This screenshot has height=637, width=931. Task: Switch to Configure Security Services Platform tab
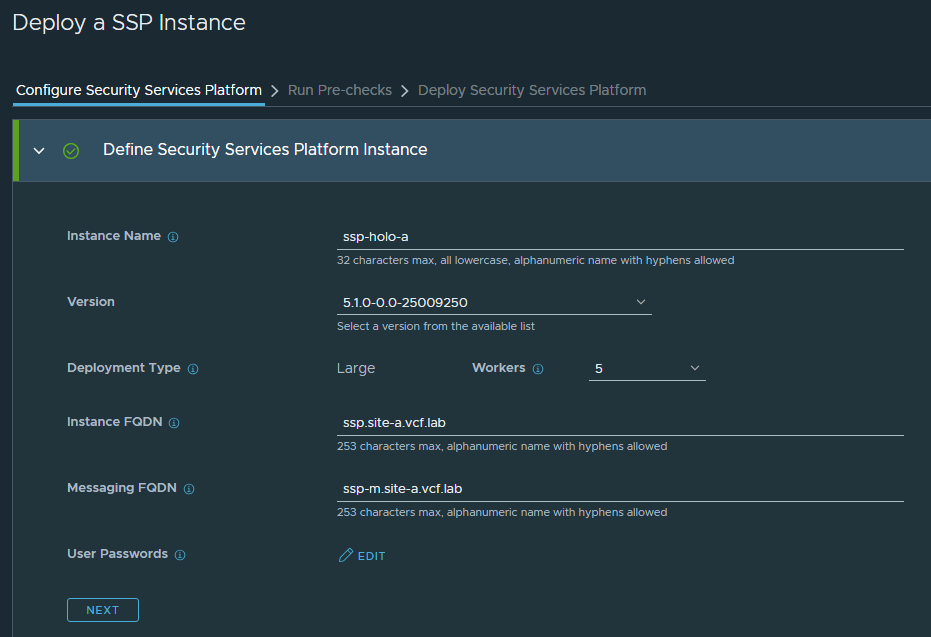(139, 90)
